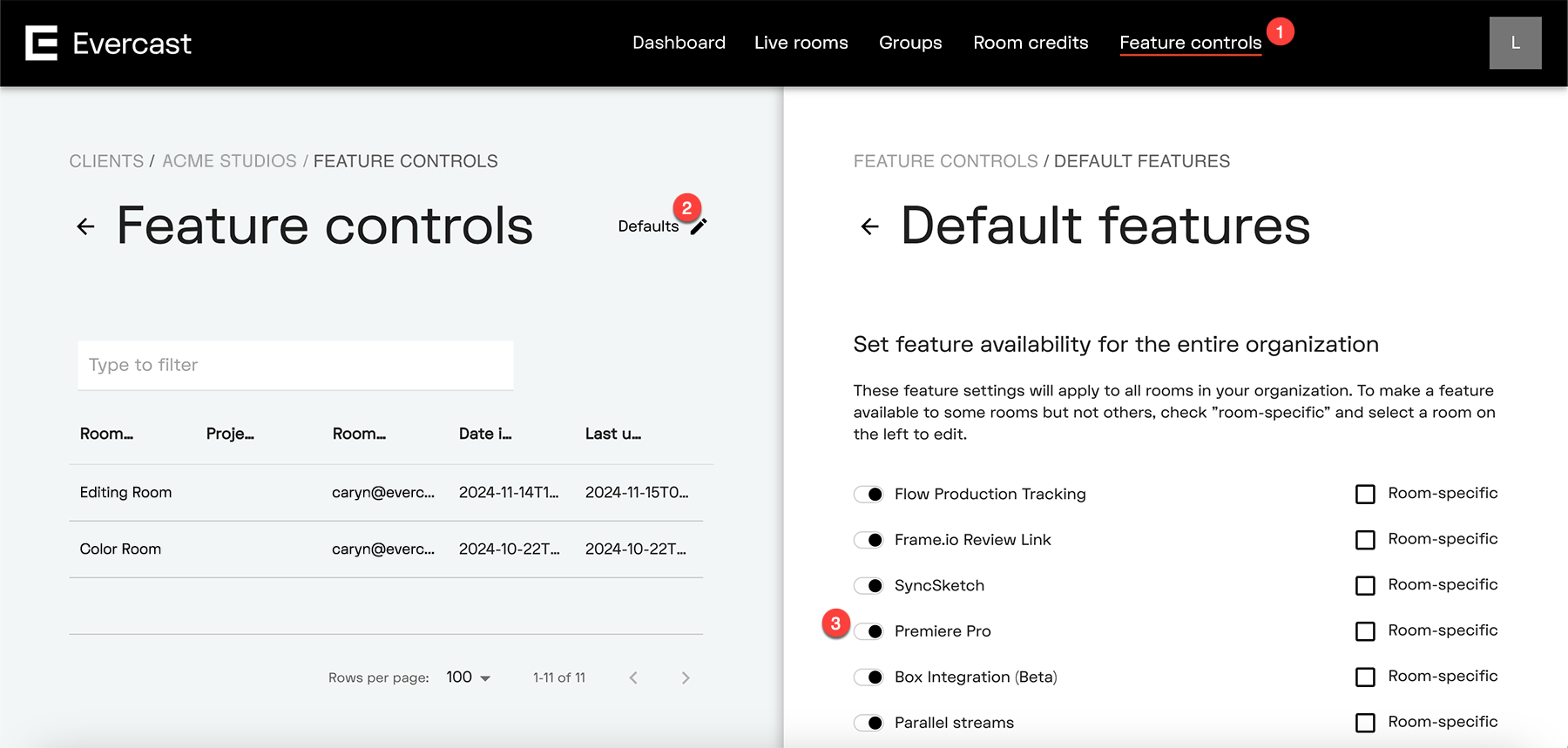1568x748 pixels.
Task: Click the ACME STUDIOS breadcrumb link
Action: [x=229, y=161]
